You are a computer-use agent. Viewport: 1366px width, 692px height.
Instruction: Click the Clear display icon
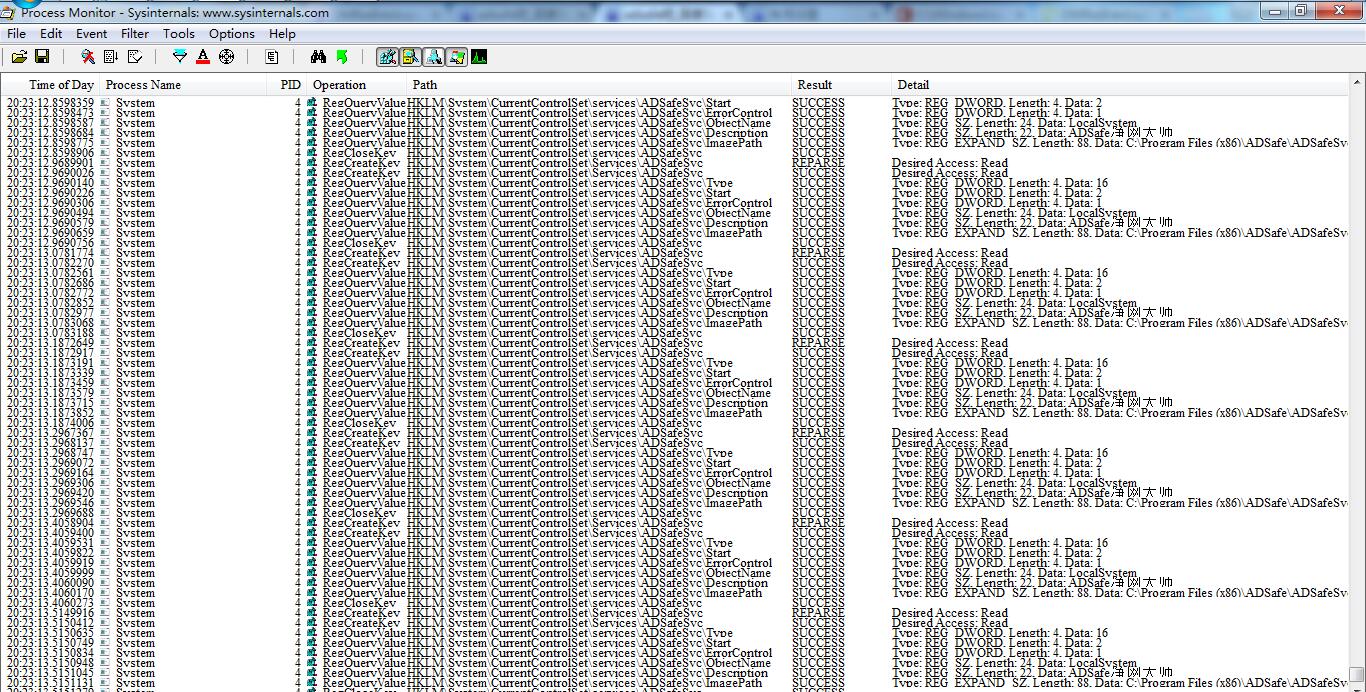tap(135, 57)
